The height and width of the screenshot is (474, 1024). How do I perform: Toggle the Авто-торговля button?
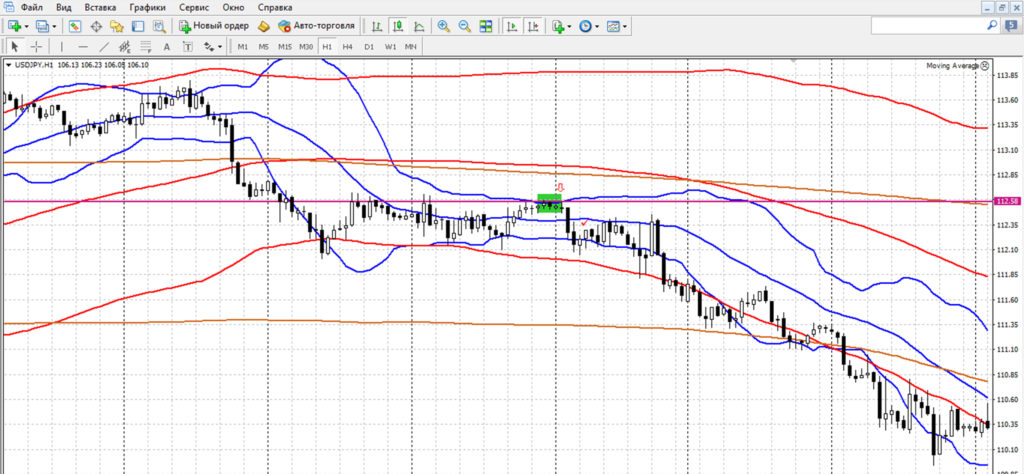316,26
